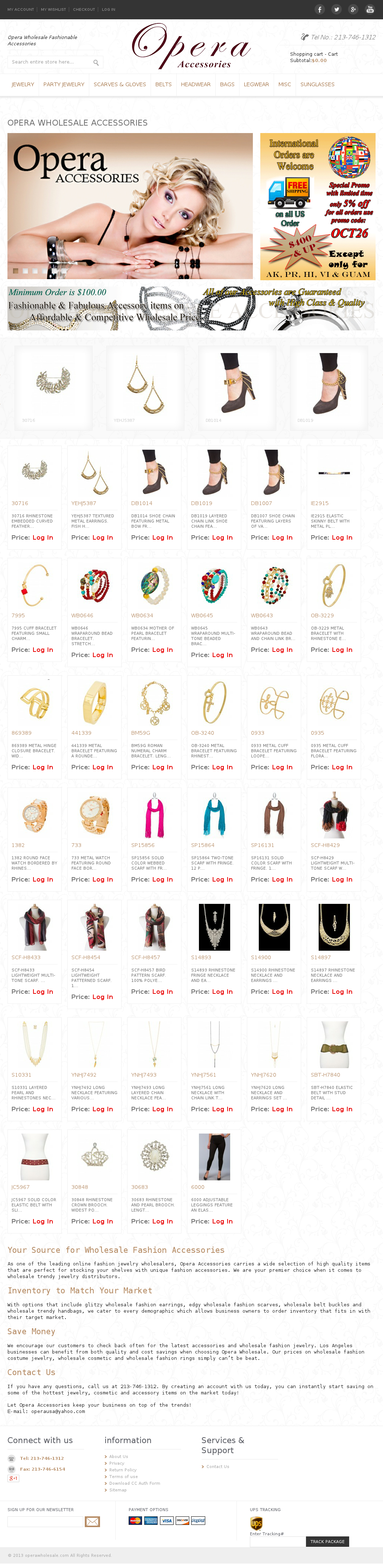This screenshot has width=383, height=1568.
Task: Click the TRACK PACKAGE button
Action: [x=327, y=1541]
